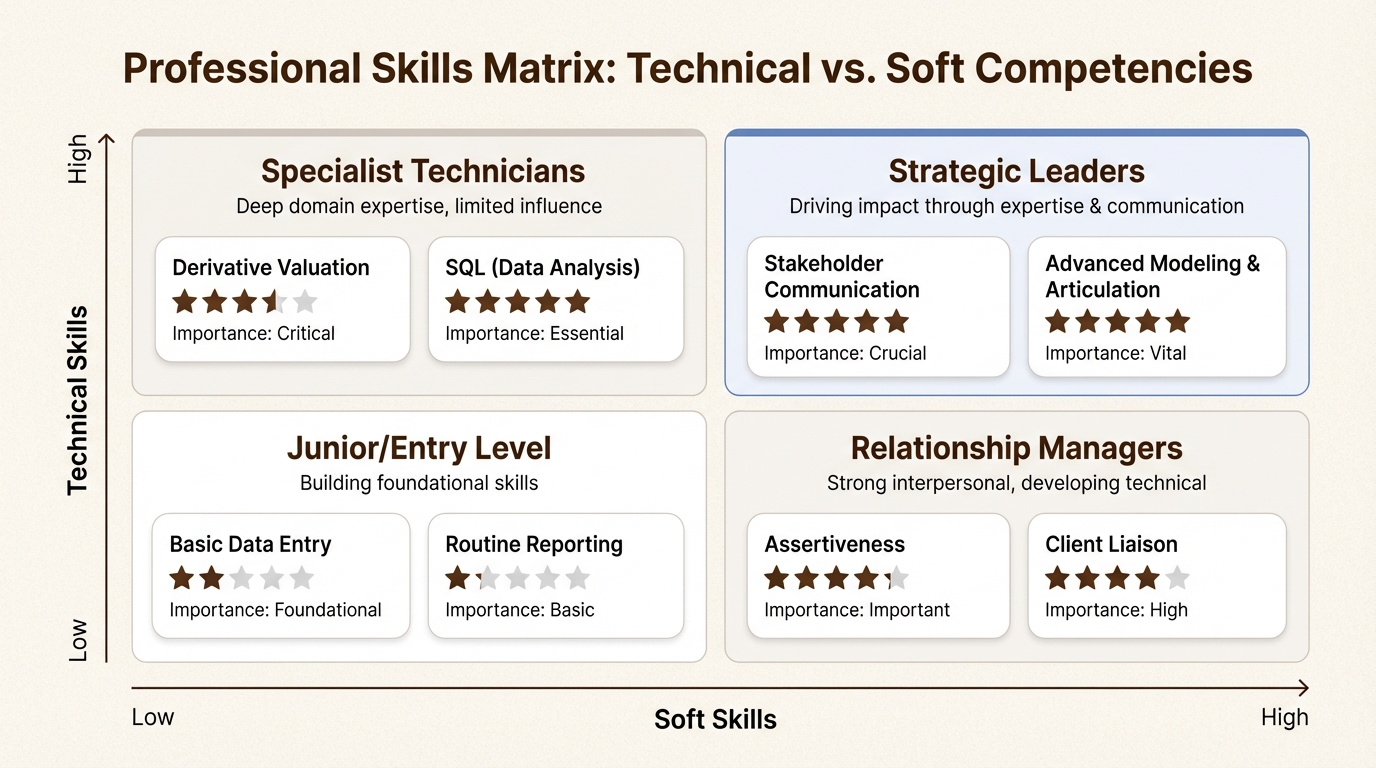Click 'Importance: Essential' text in the SQL card

coord(534,334)
